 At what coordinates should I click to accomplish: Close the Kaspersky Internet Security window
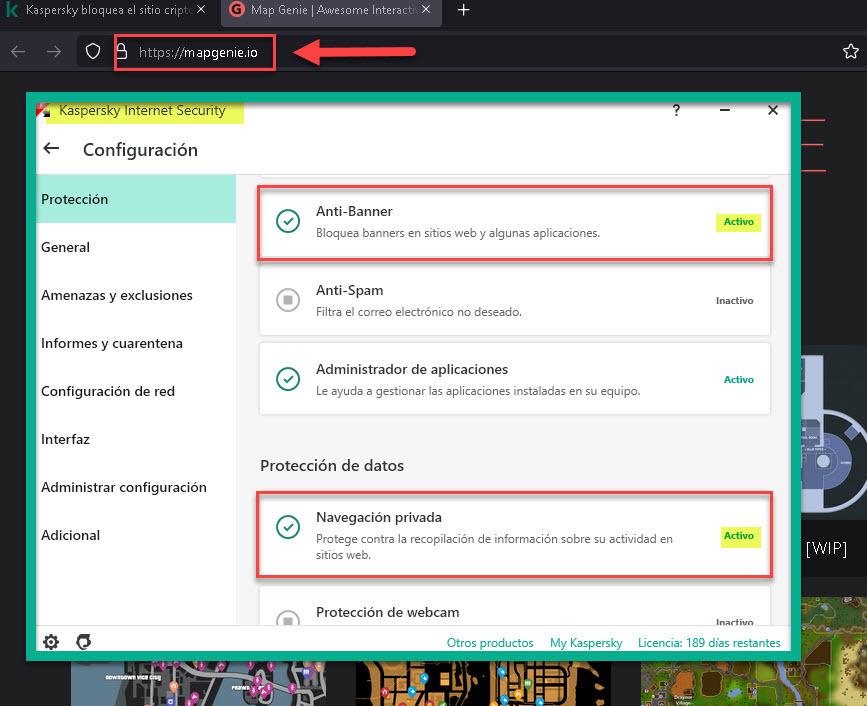tap(773, 111)
